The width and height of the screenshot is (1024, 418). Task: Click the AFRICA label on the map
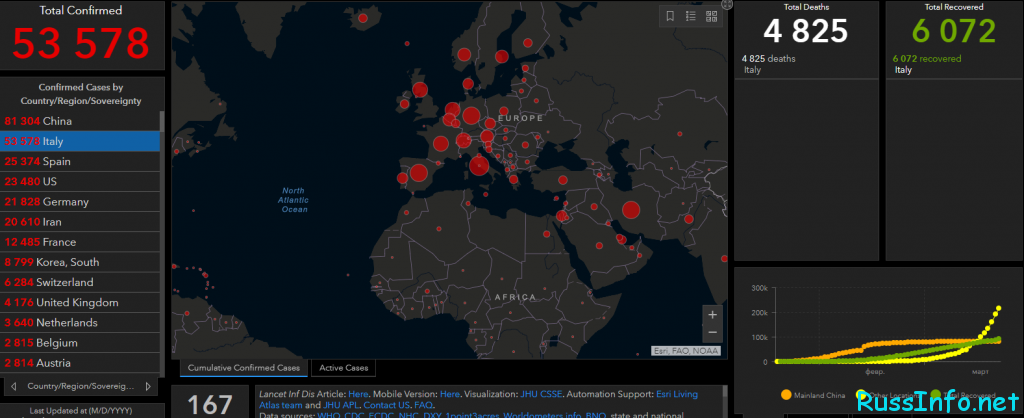[x=515, y=297]
